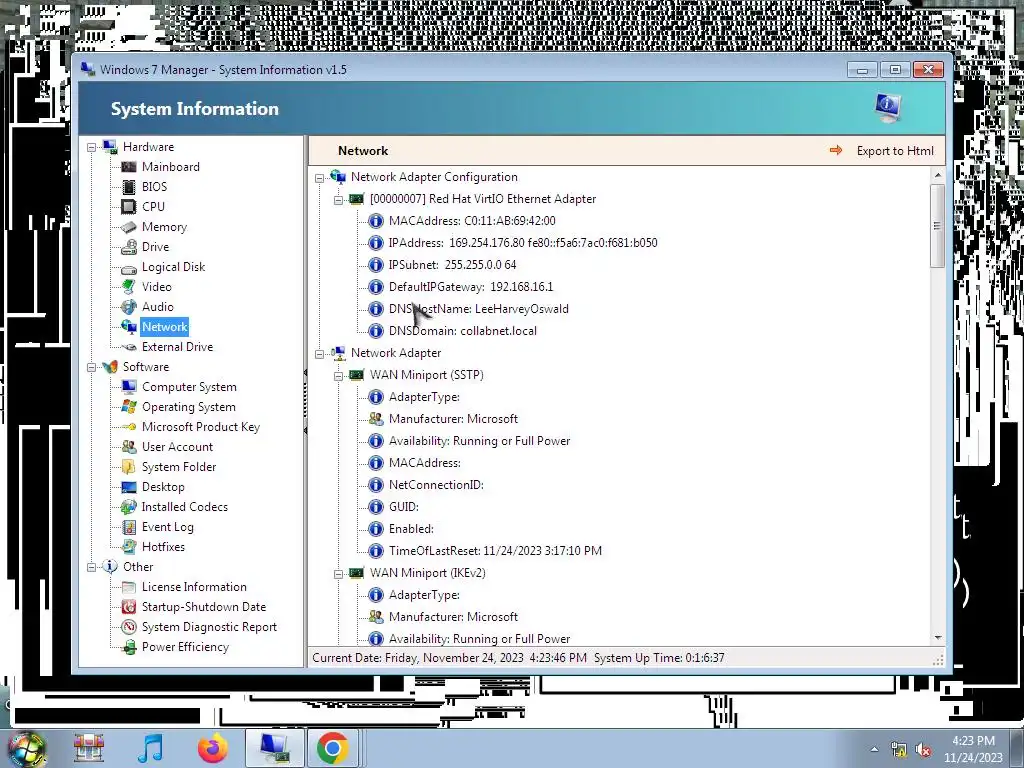1024x768 pixels.
Task: Select the IPSubnet 255.255.0.0 64 row
Action: pyautogui.click(x=452, y=264)
